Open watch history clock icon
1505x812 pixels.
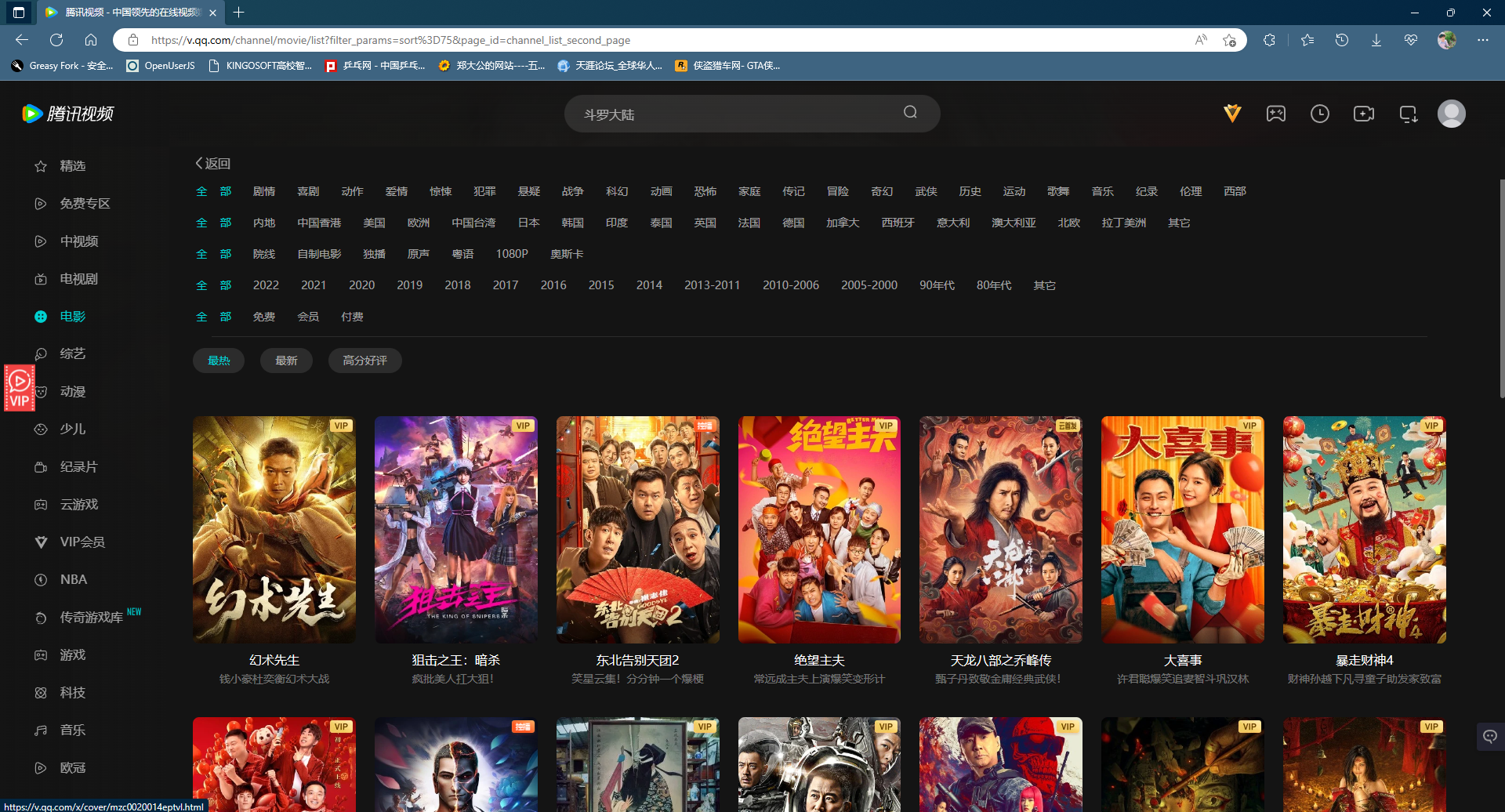tap(1320, 114)
